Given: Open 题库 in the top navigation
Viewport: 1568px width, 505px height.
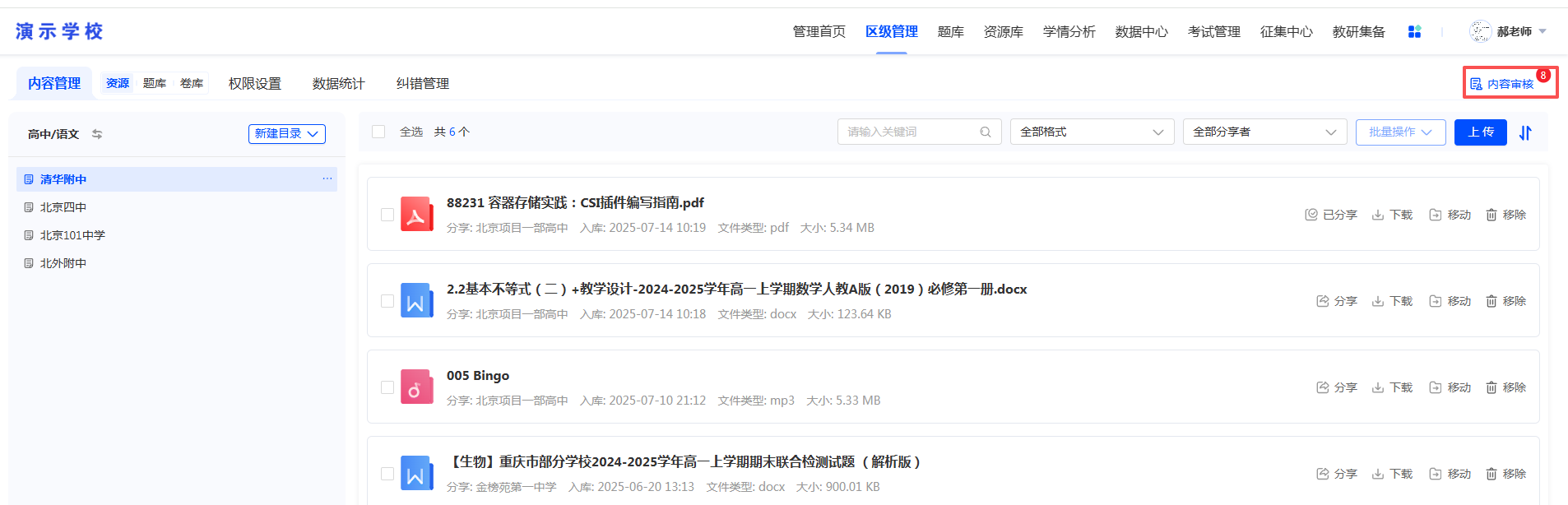Looking at the screenshot, I should click(x=951, y=31).
